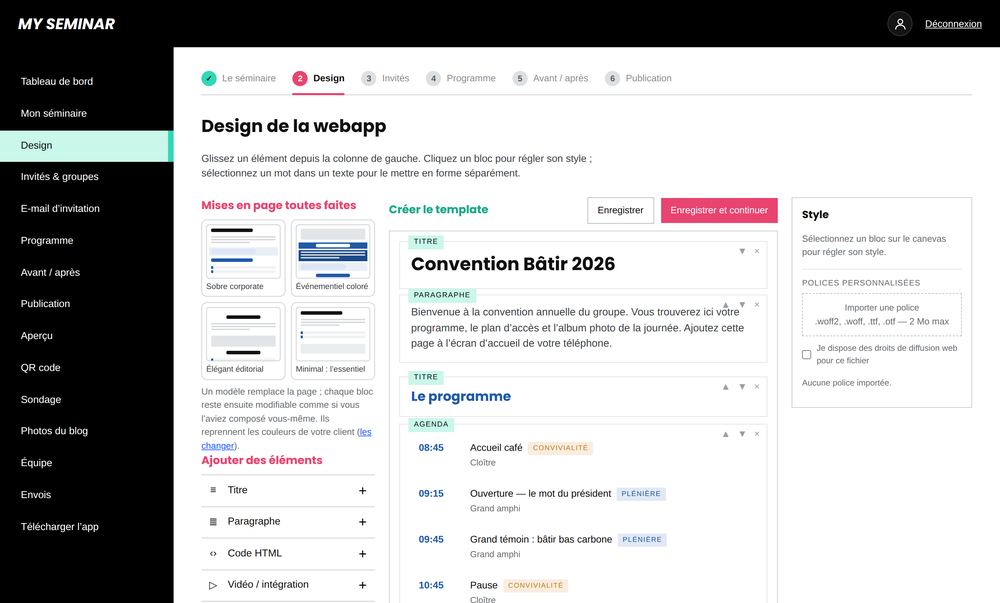The image size is (1000, 603).
Task: Open Avant / après in the left sidebar
Action: tap(87, 272)
